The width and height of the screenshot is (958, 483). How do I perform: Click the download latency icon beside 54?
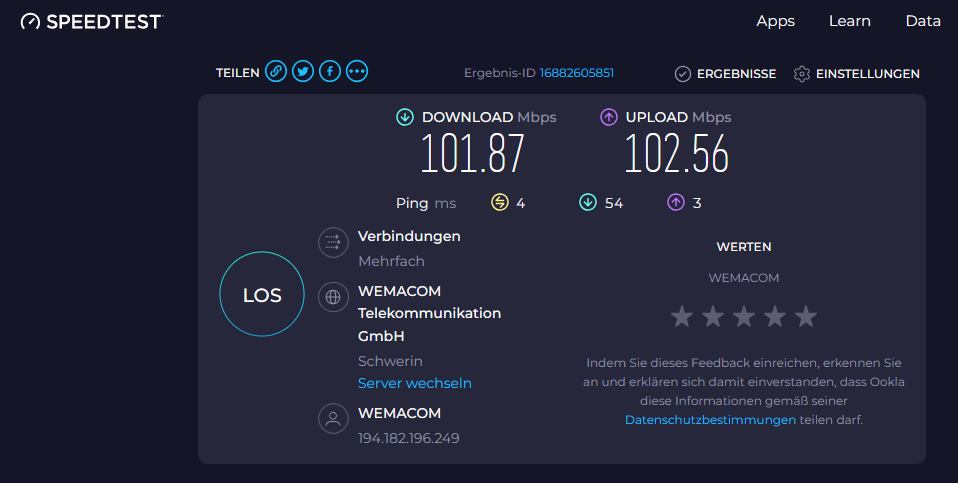[x=588, y=202]
